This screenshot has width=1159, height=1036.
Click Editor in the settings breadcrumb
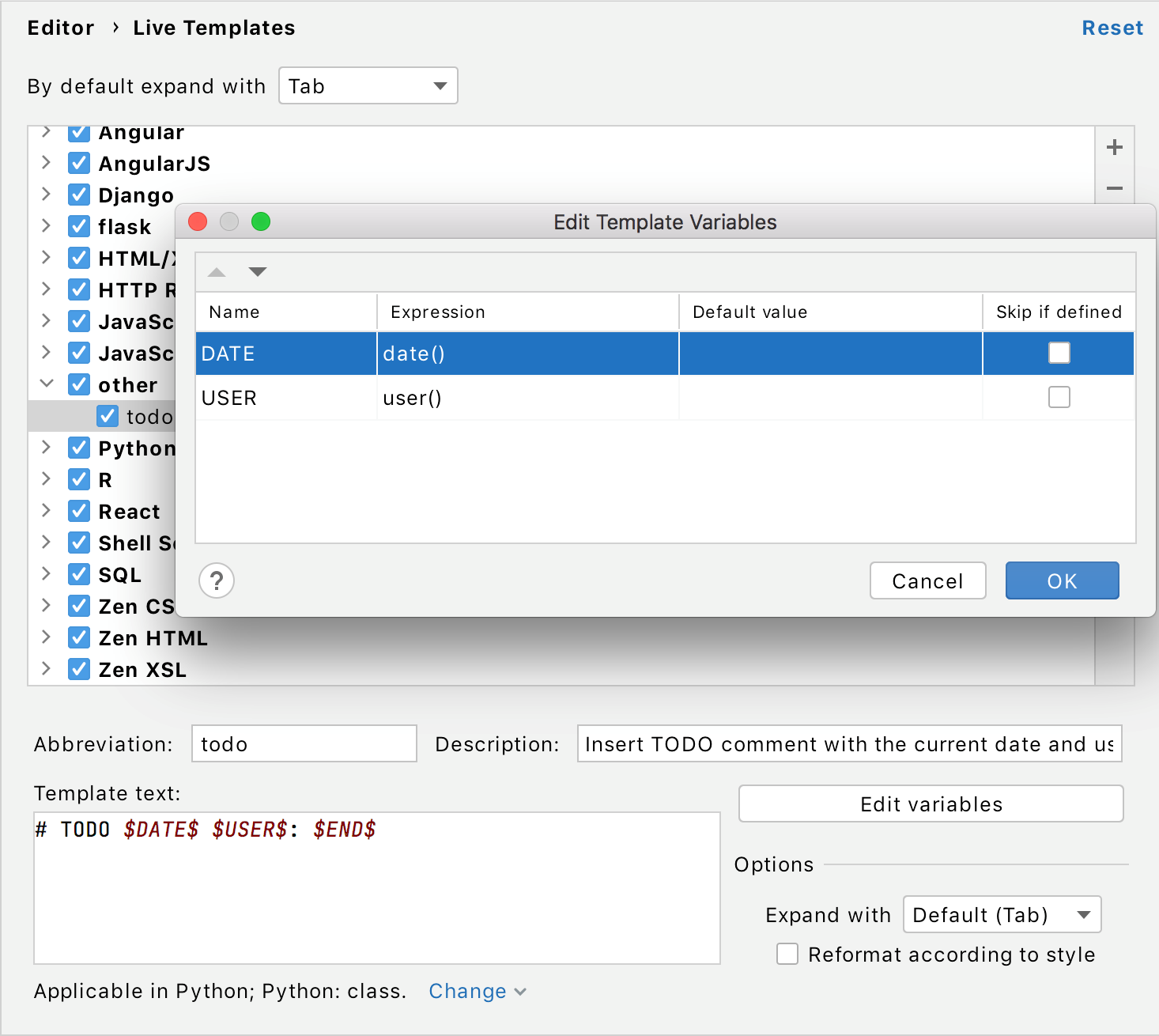click(x=61, y=28)
